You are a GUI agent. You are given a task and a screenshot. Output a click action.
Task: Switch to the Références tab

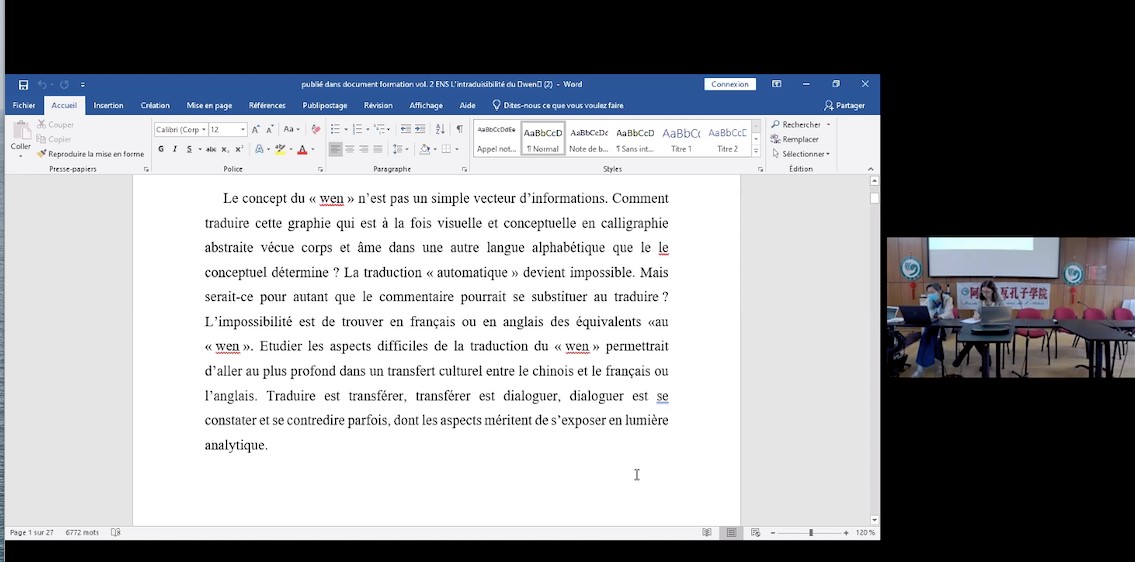click(267, 105)
